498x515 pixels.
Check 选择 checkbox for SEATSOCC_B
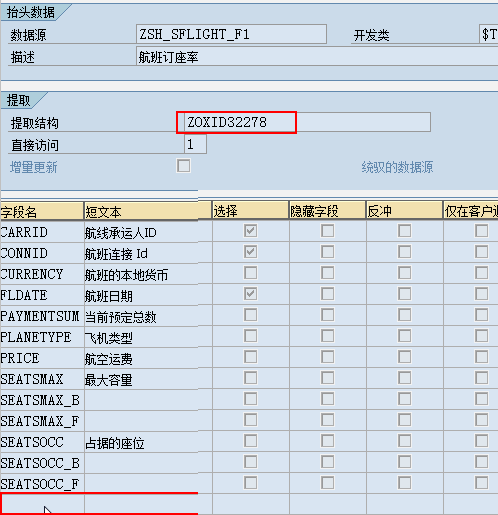tap(250, 462)
